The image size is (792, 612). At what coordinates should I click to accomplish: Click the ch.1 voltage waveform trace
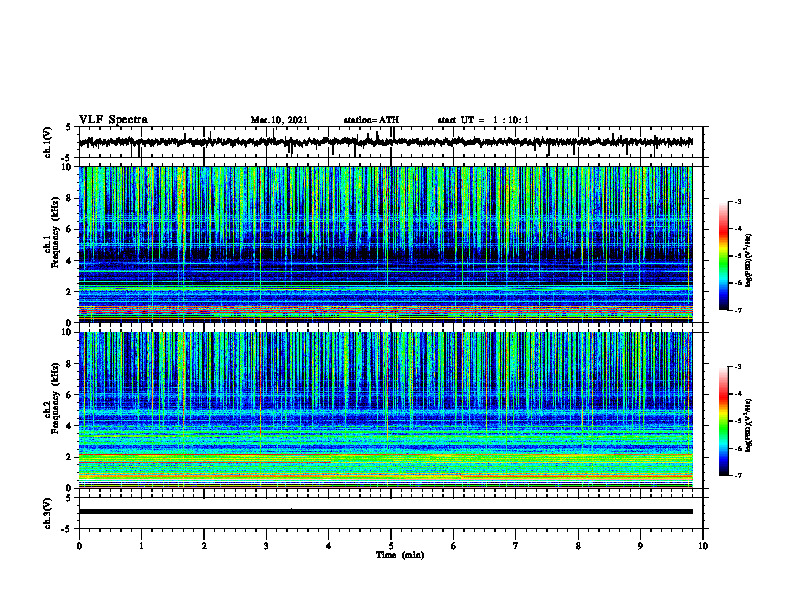[x=385, y=142]
